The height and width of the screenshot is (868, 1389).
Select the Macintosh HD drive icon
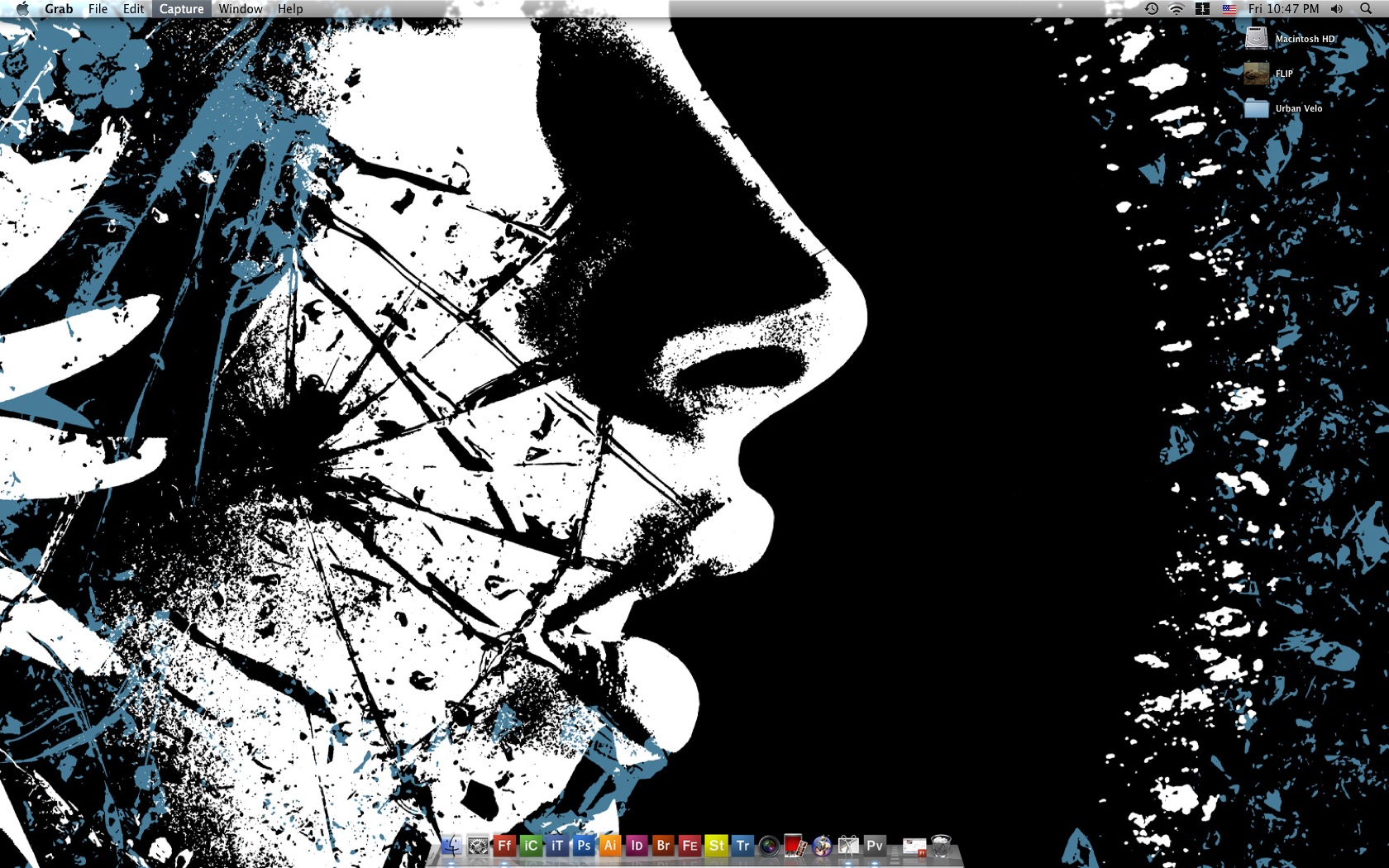(x=1257, y=38)
